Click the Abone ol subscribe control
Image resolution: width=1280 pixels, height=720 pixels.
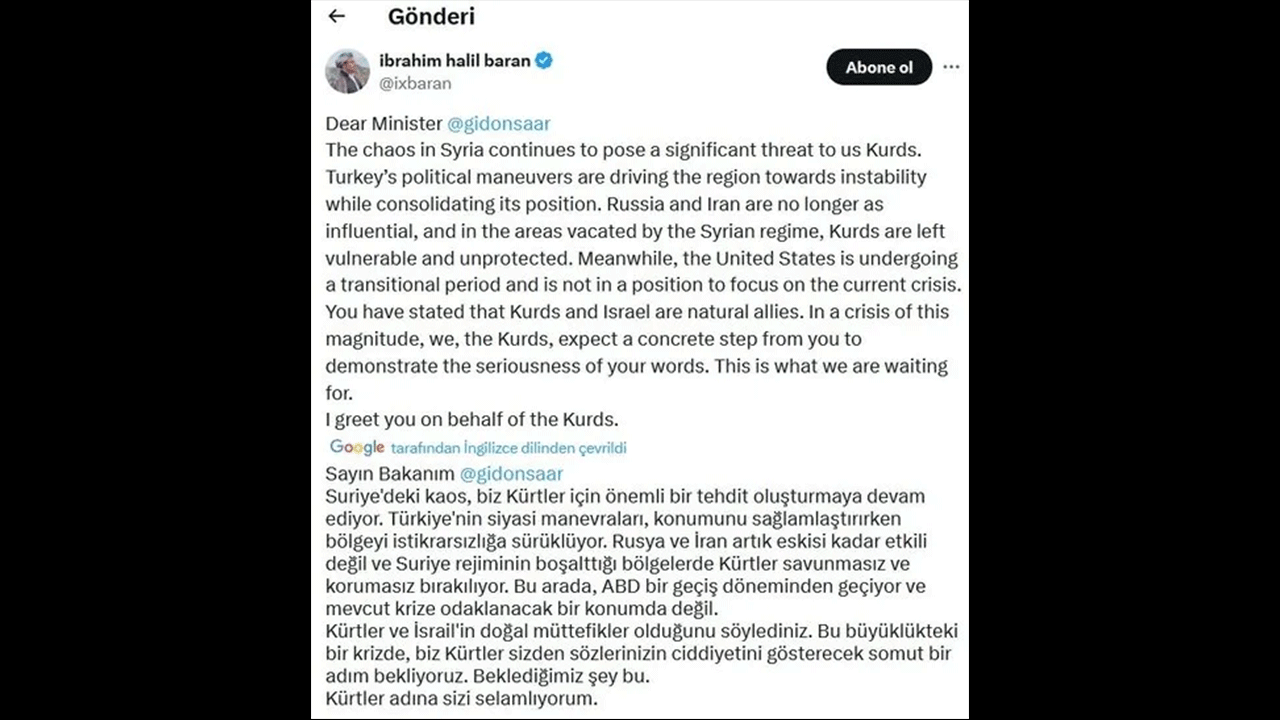(x=878, y=67)
